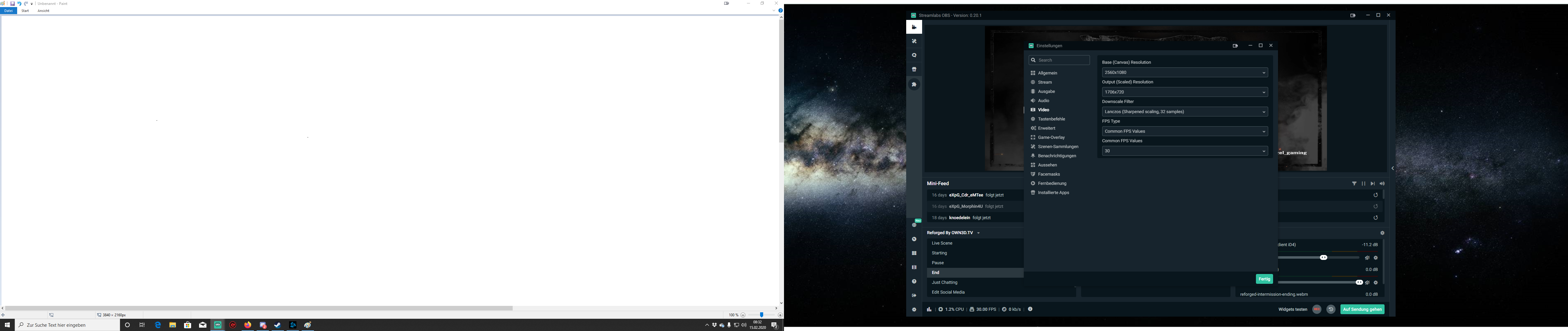Mute the second mixer audio source
This screenshot has height=331, width=1568.
1367,283
